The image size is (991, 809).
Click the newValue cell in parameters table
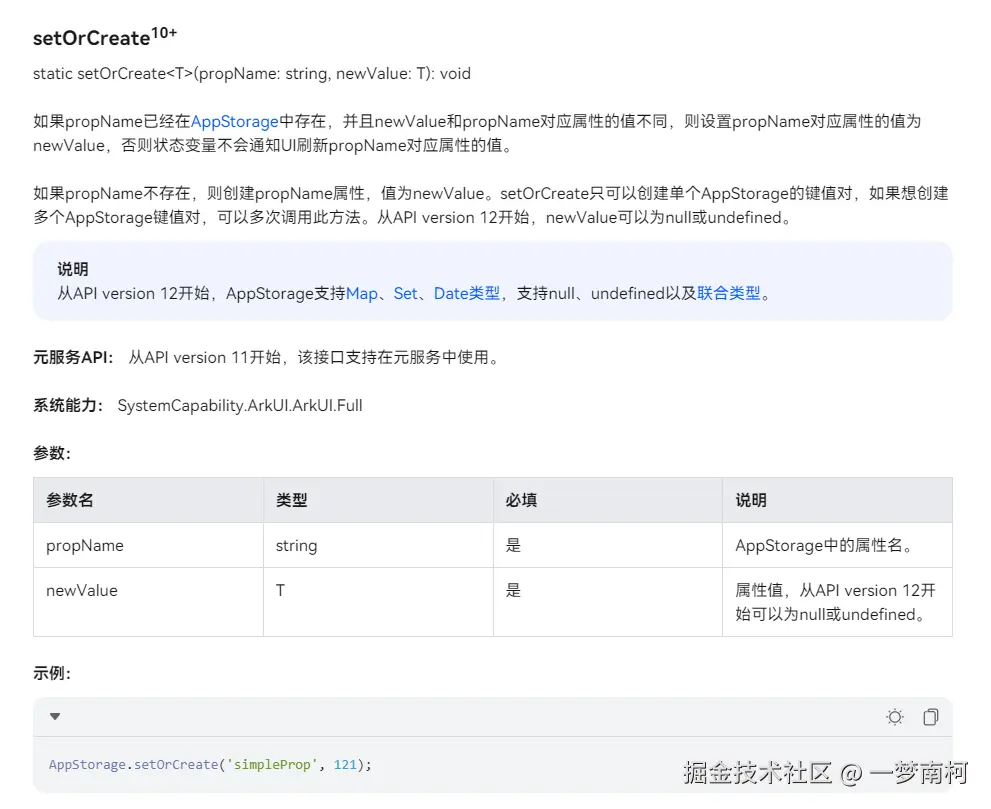click(x=149, y=602)
